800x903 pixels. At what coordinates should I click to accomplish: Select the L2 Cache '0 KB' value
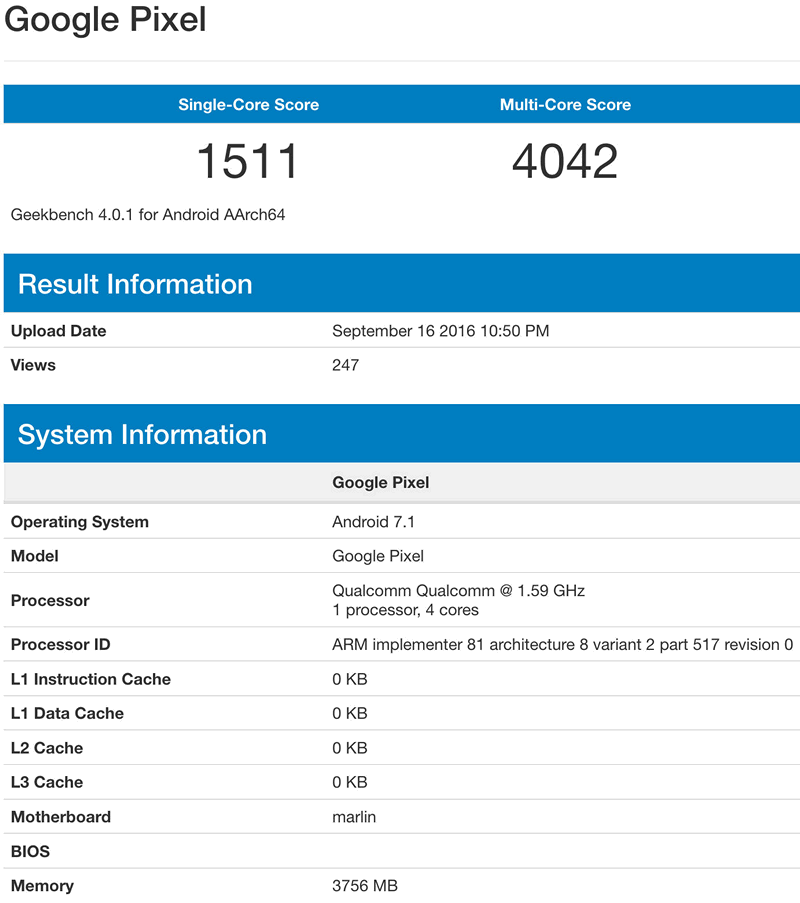350,748
